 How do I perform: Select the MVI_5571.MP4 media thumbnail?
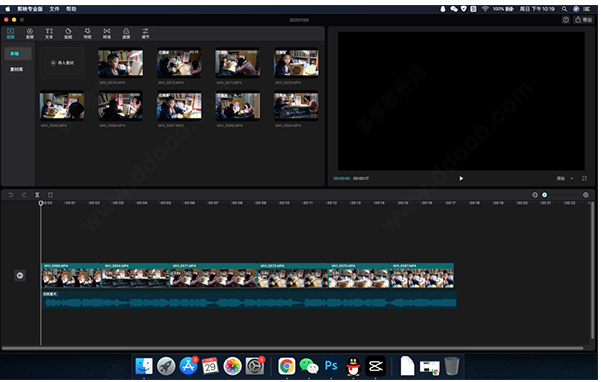[x=238, y=63]
